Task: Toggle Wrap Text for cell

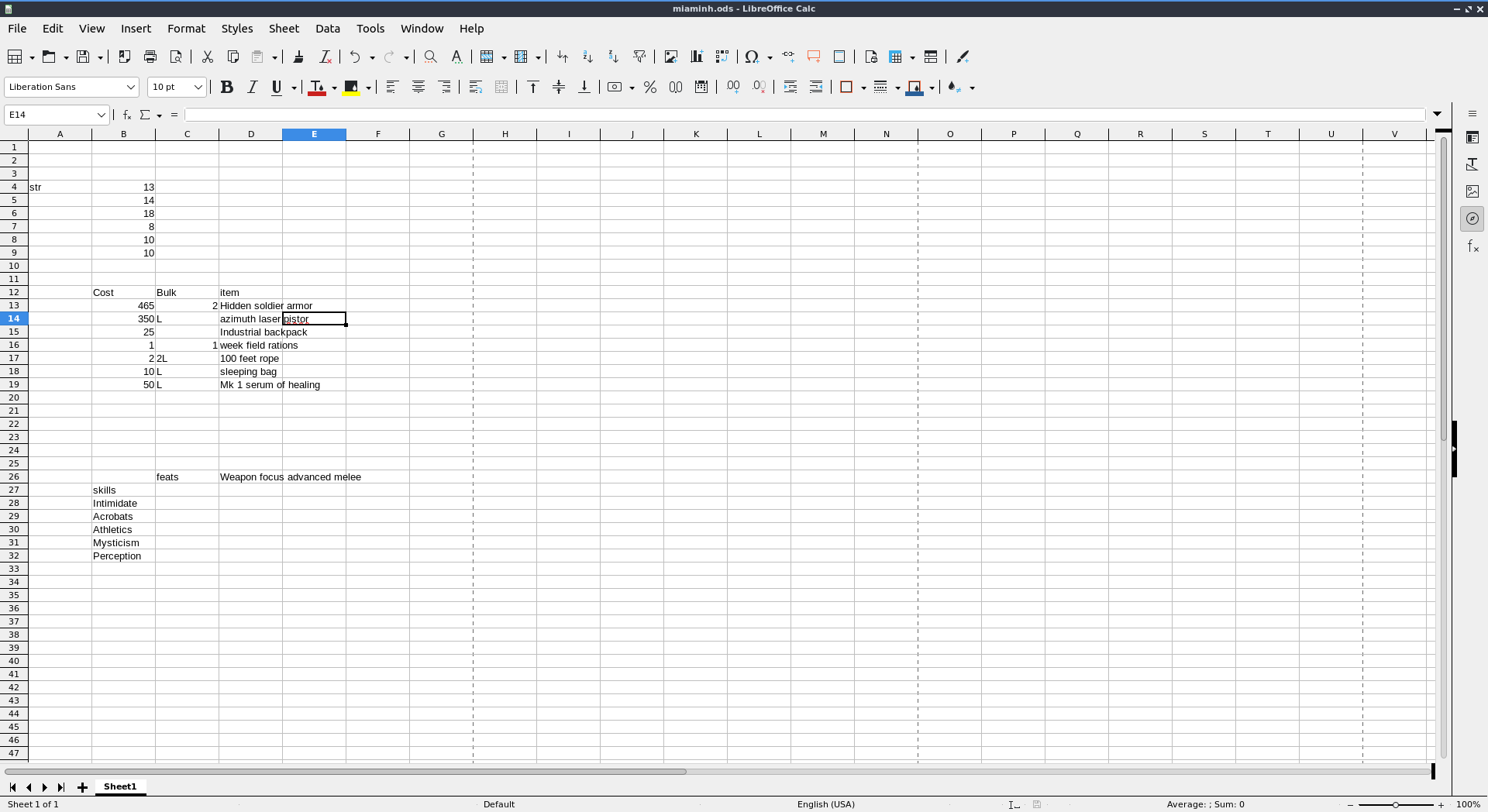Action: click(x=476, y=87)
